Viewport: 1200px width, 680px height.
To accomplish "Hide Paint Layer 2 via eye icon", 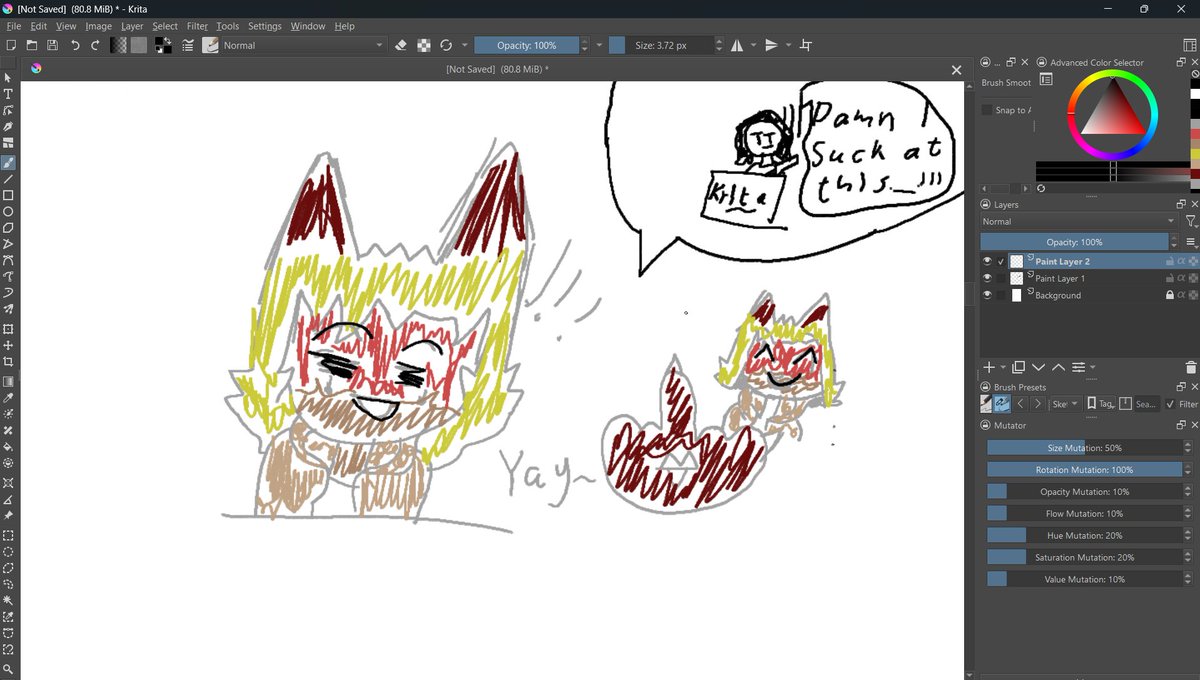I will pyautogui.click(x=987, y=261).
